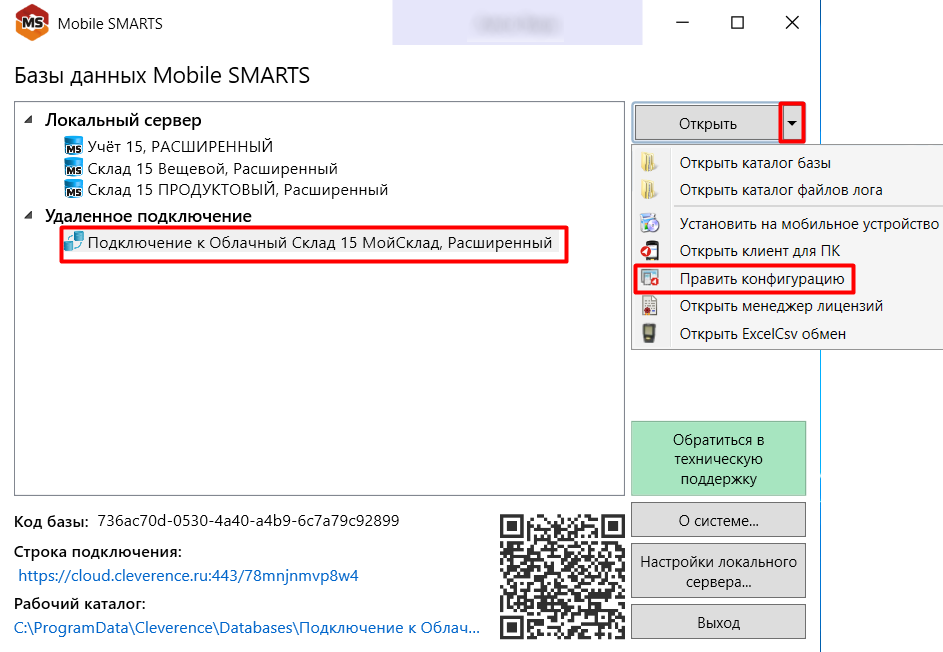Click the Код базы label
The image size is (943, 652).
click(51, 521)
